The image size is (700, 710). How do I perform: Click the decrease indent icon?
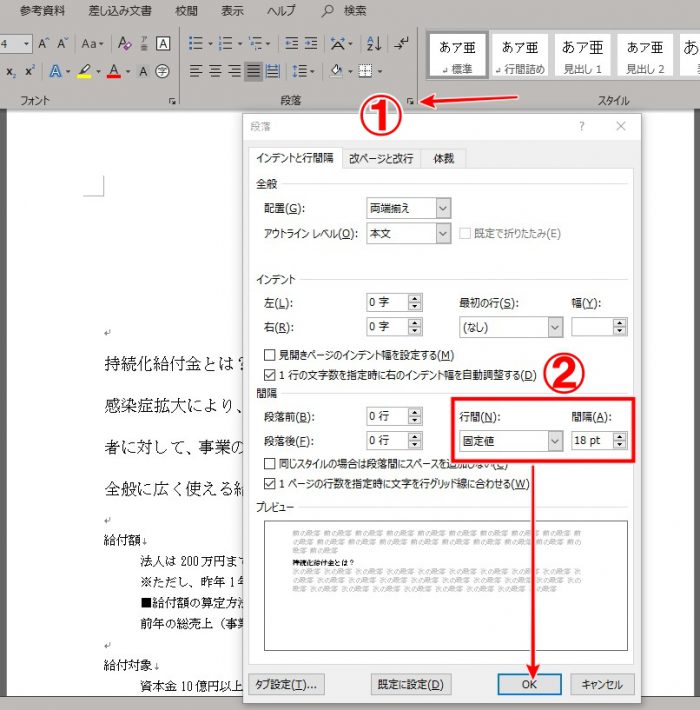(x=292, y=43)
